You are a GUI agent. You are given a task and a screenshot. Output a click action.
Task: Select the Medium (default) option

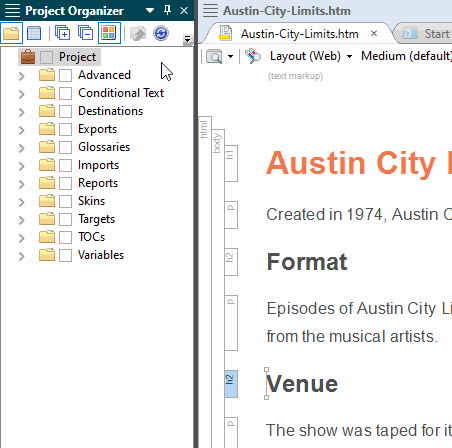(406, 56)
